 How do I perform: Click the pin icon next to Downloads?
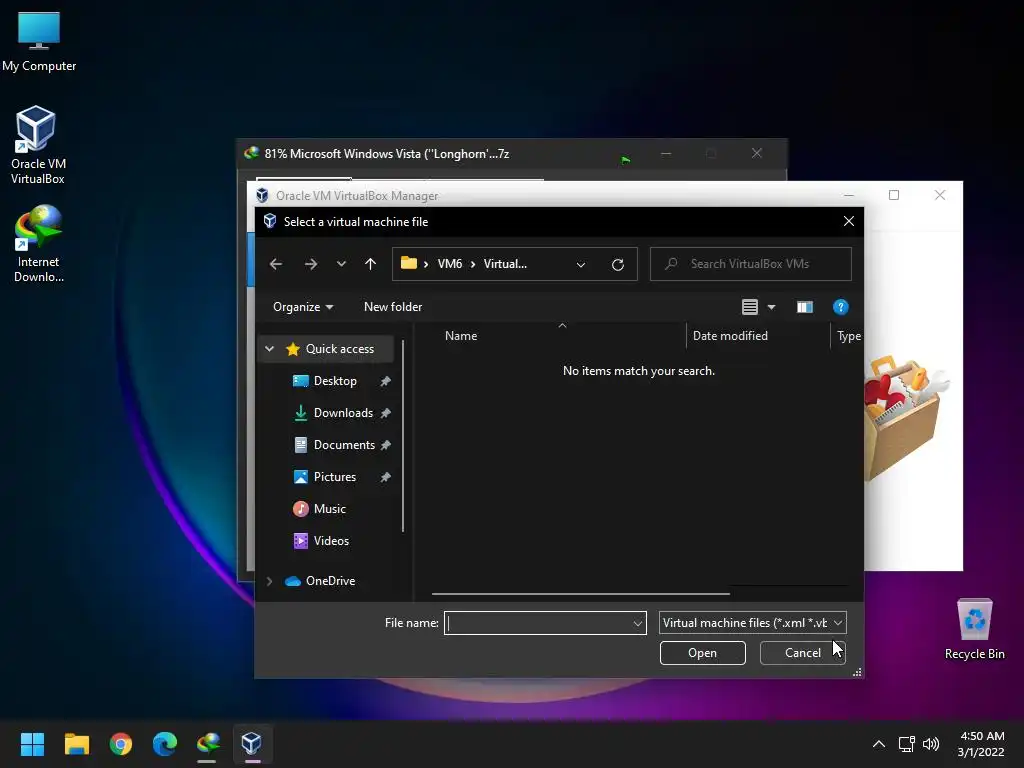tap(385, 413)
